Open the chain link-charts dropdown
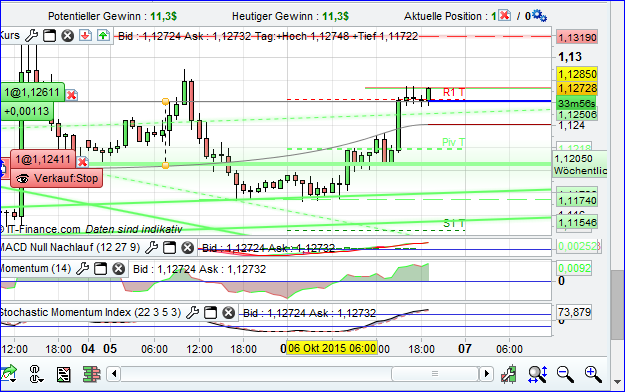 click(x=36, y=374)
